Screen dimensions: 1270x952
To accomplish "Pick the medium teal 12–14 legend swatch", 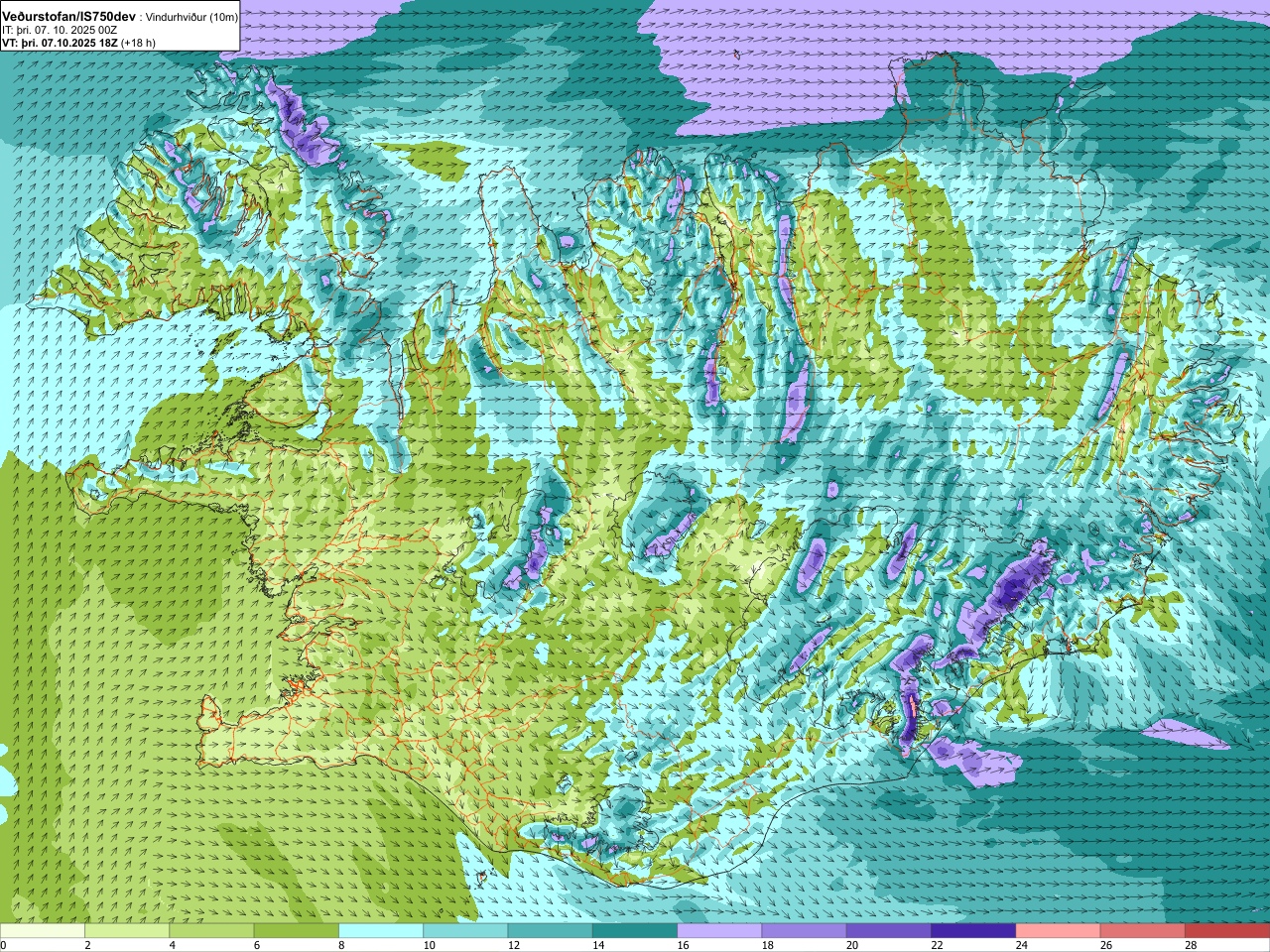I will click(551, 931).
